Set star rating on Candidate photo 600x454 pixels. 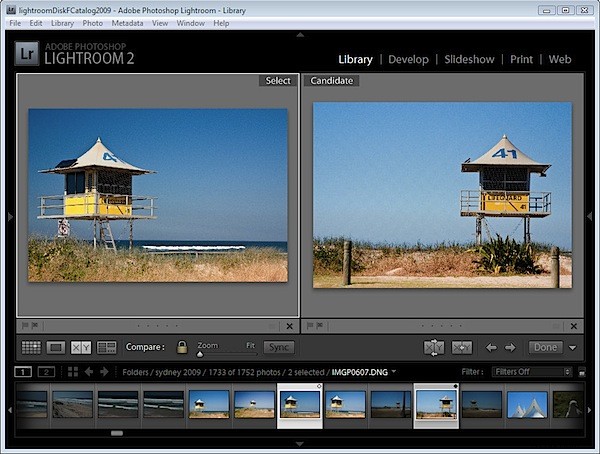pos(442,326)
